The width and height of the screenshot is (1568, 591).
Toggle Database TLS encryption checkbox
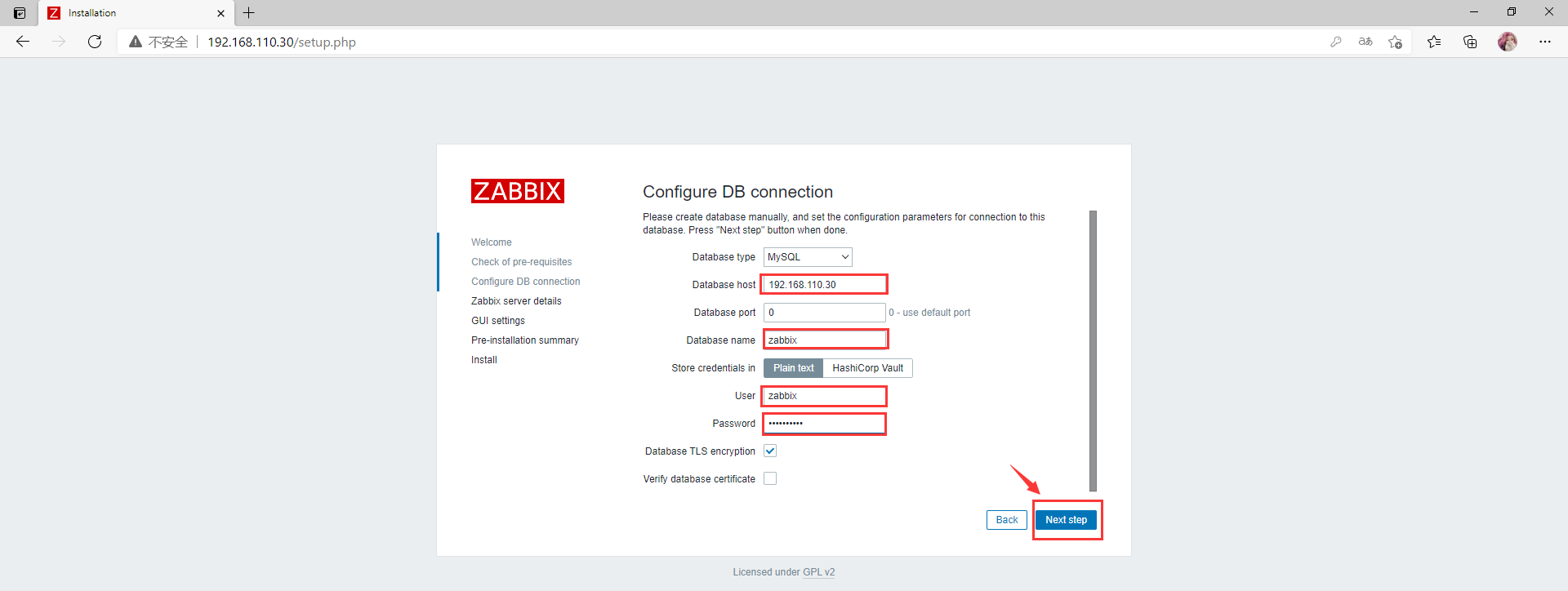(770, 451)
